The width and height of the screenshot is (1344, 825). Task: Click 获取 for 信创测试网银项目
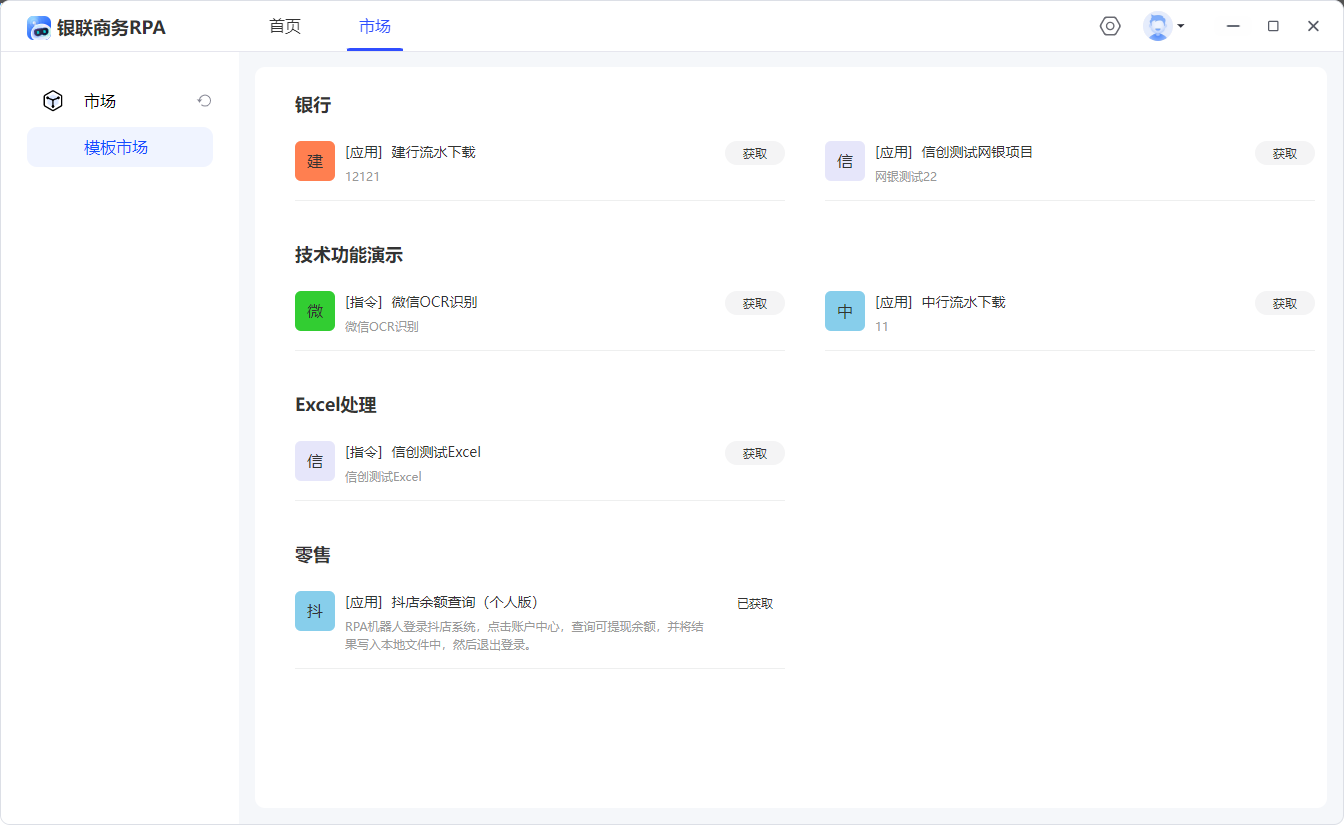coord(1285,153)
